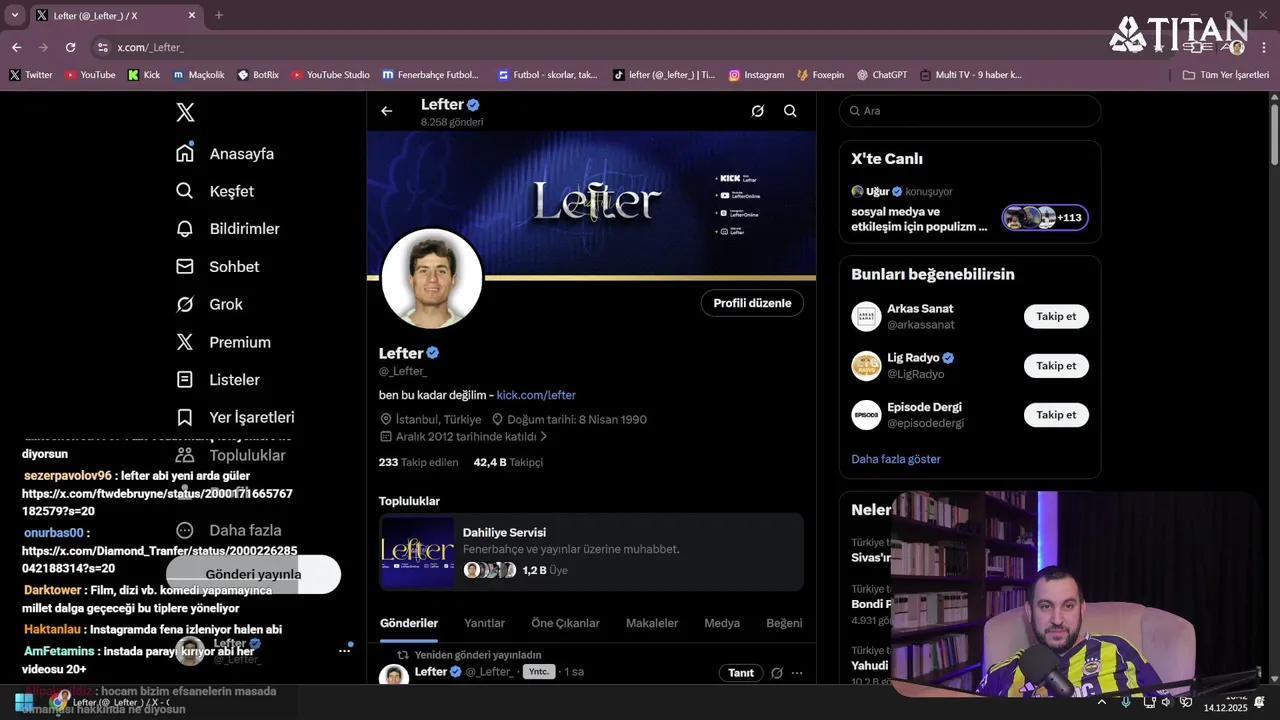Select Yanıtlar tab
This screenshot has width=1280, height=720.
pos(484,623)
